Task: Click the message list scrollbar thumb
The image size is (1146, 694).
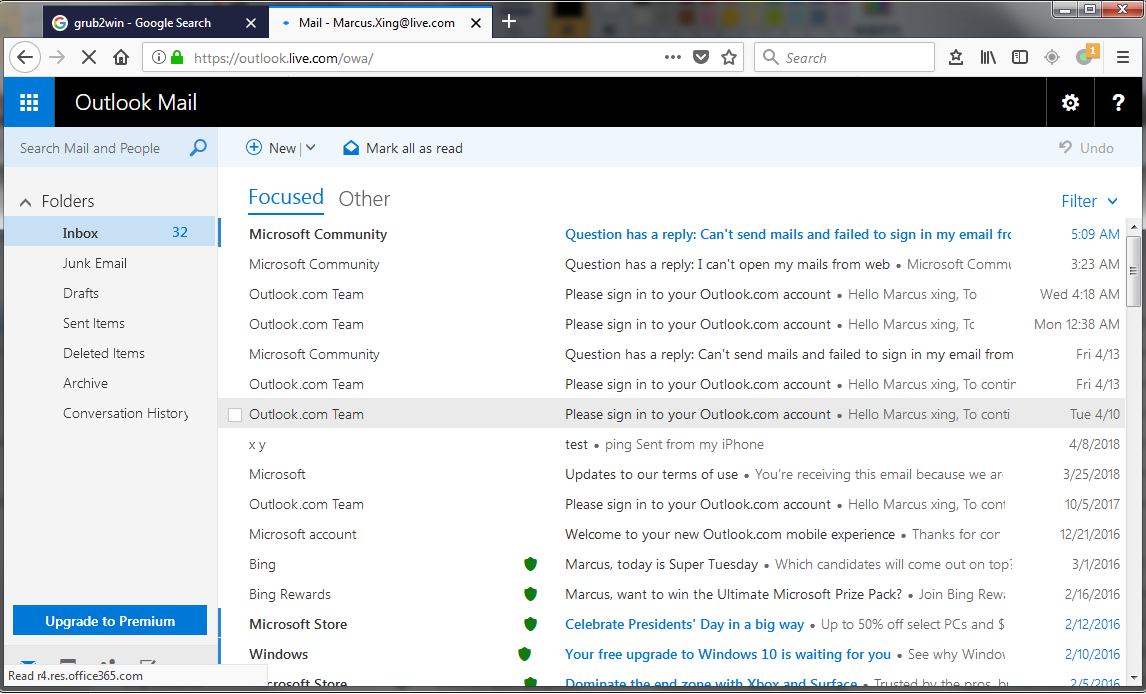Action: 1134,271
